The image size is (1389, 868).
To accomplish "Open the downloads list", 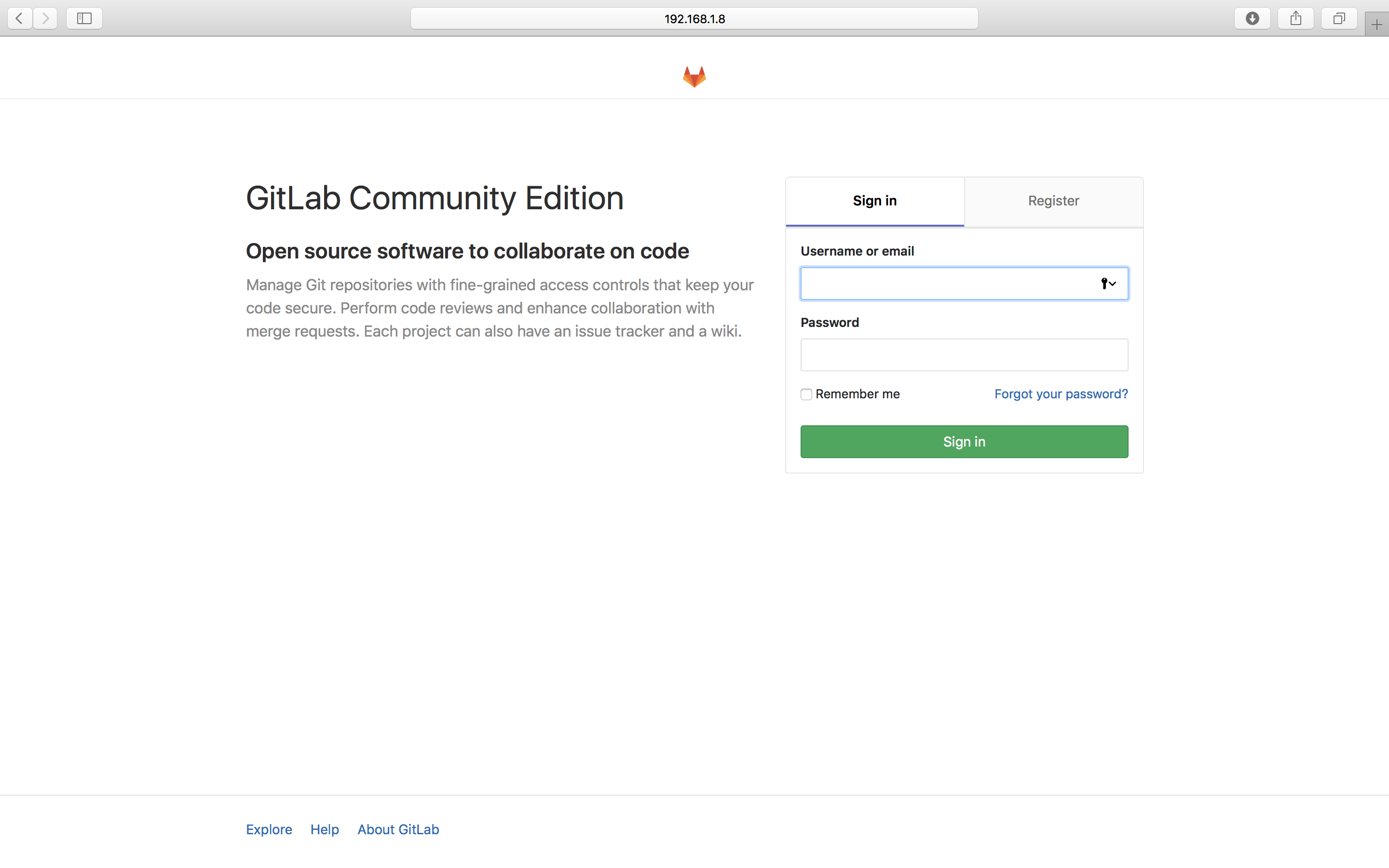I will point(1252,18).
